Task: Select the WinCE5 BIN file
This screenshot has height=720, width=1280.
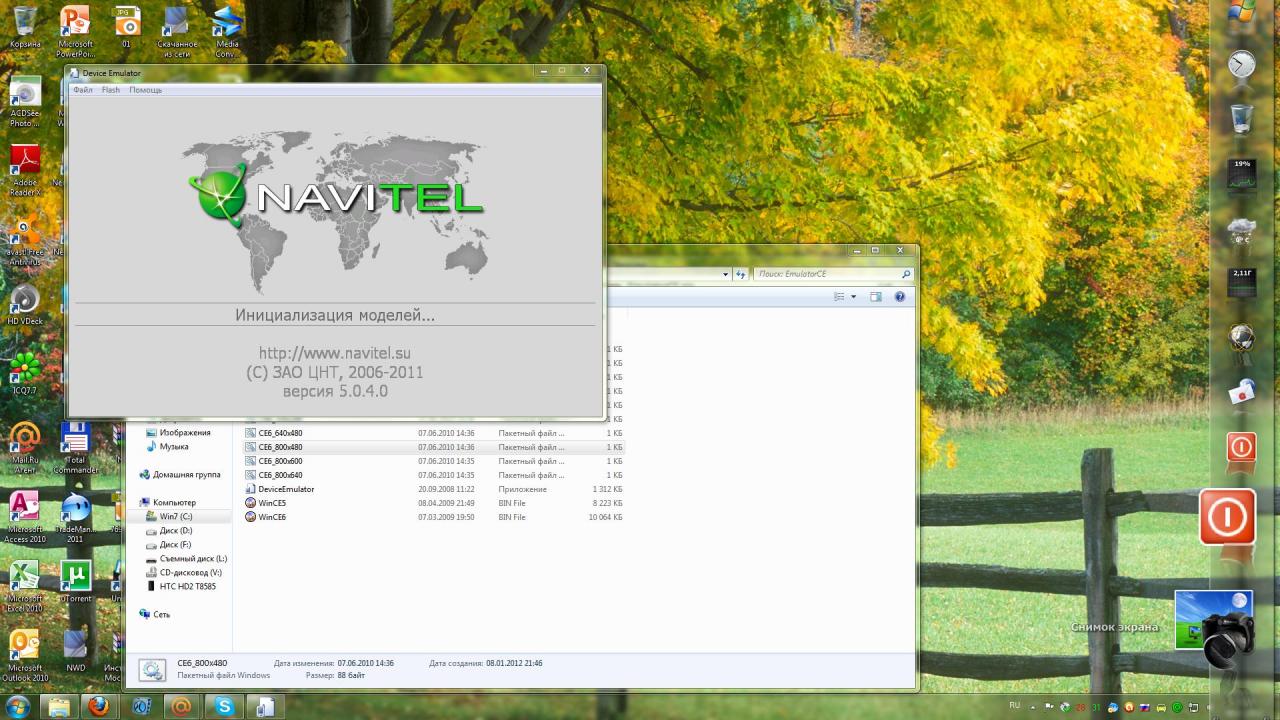Action: [x=272, y=503]
